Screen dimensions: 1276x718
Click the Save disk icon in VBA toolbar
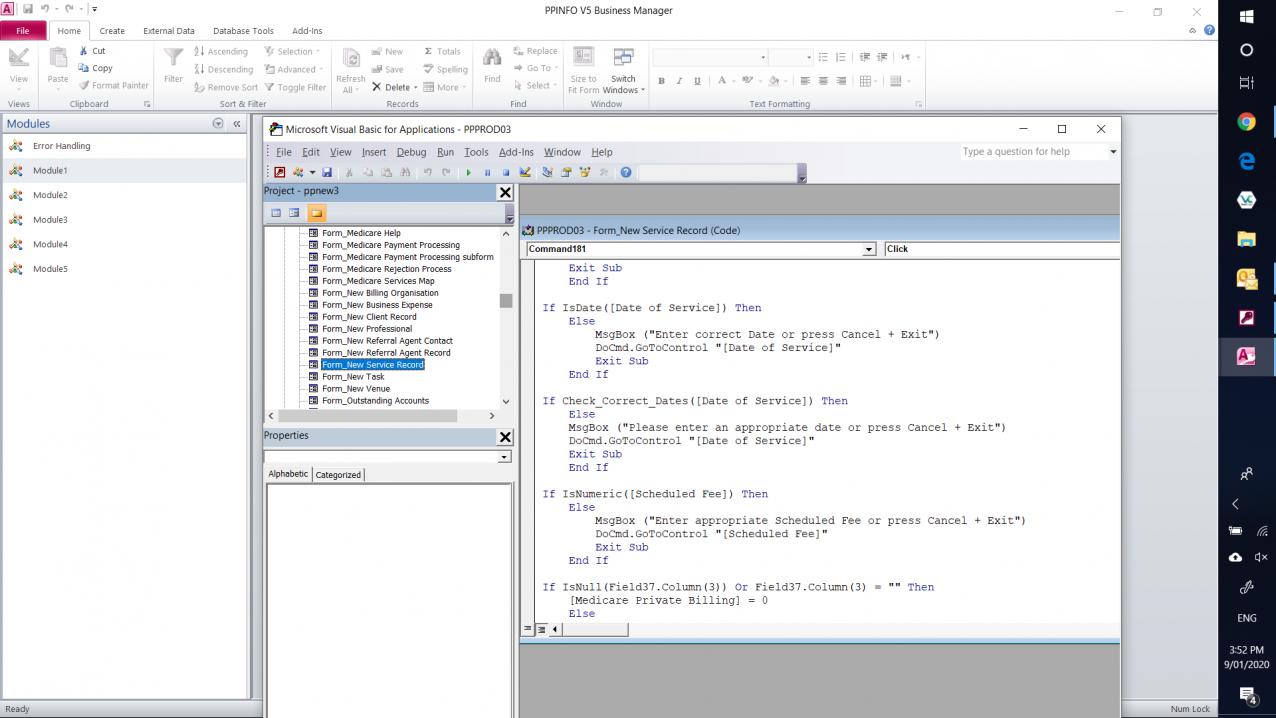coord(327,172)
